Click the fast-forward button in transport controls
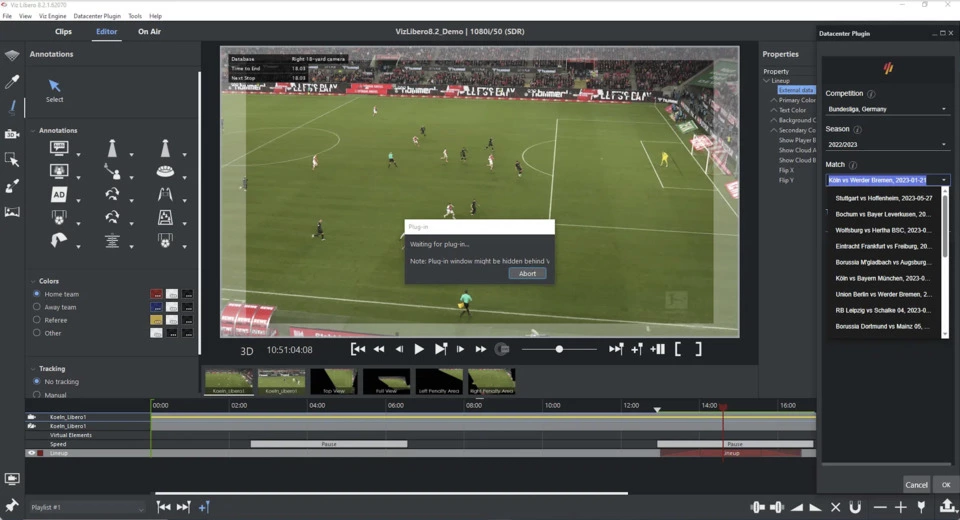The width and height of the screenshot is (960, 520). (x=481, y=349)
